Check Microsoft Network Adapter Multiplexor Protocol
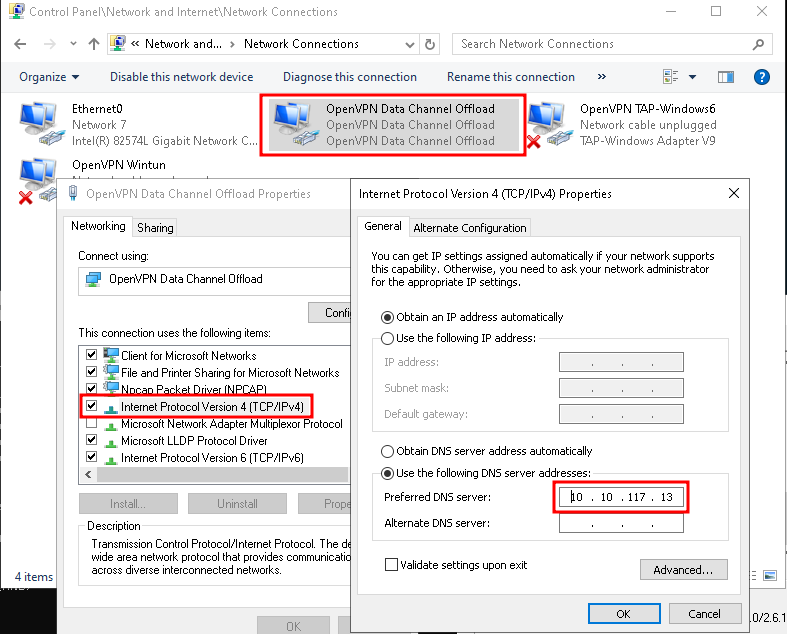Image resolution: width=787 pixels, height=634 pixels. (x=92, y=424)
